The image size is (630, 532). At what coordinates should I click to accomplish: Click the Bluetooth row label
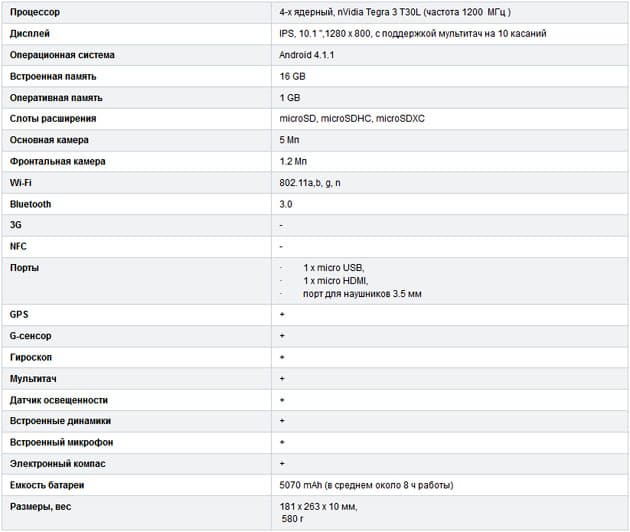pyautogui.click(x=31, y=204)
